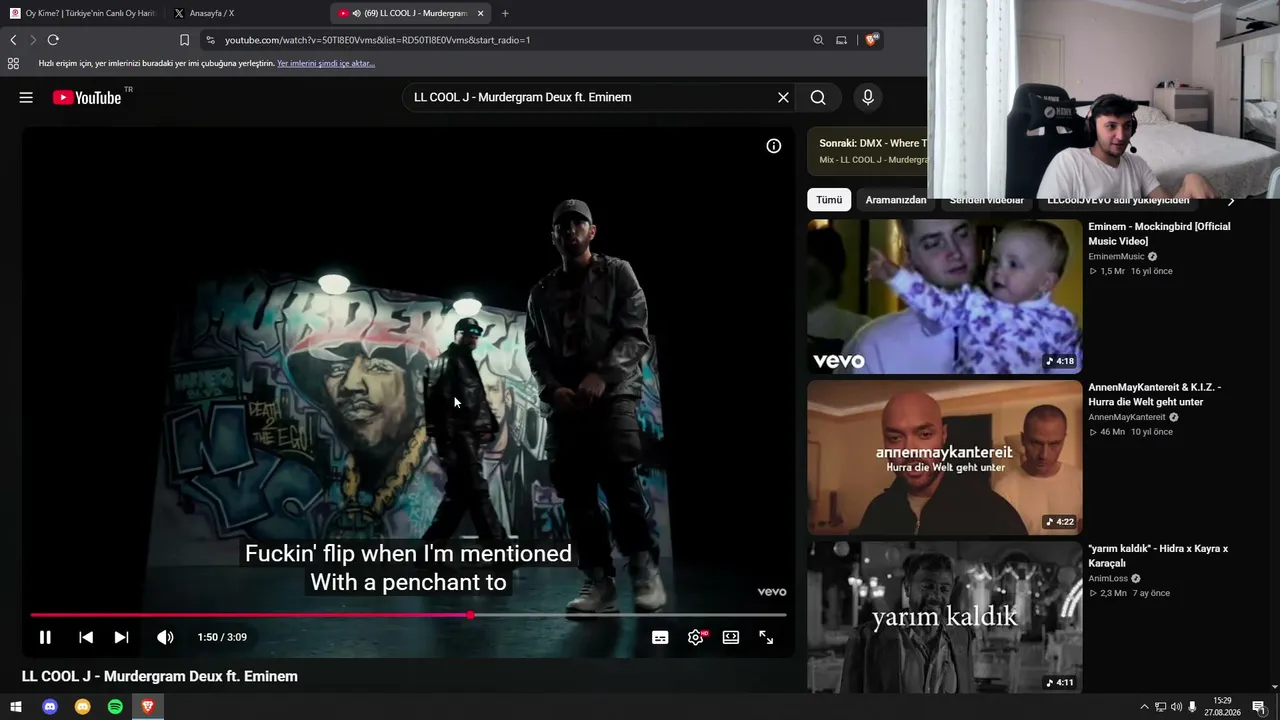Open the zoom magnifier in the address bar
1280x720 pixels.
click(x=818, y=40)
